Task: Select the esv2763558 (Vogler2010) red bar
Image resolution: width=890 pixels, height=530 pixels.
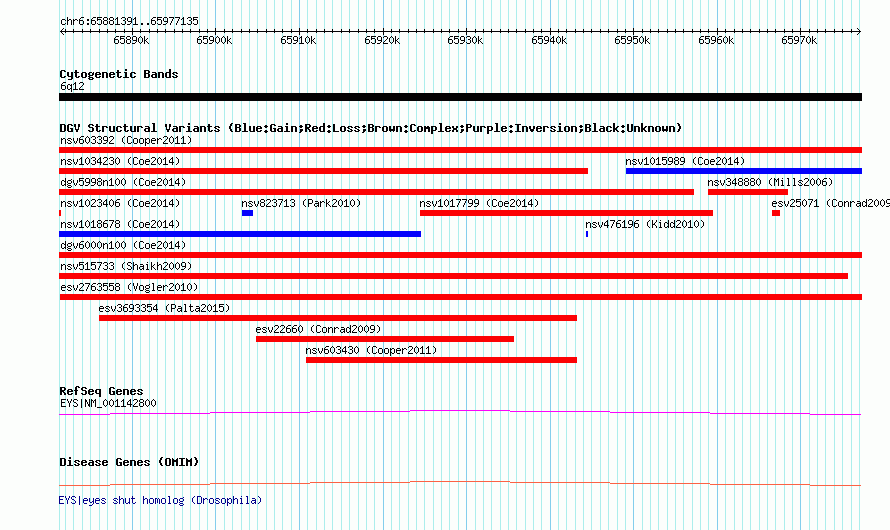Action: point(460,297)
